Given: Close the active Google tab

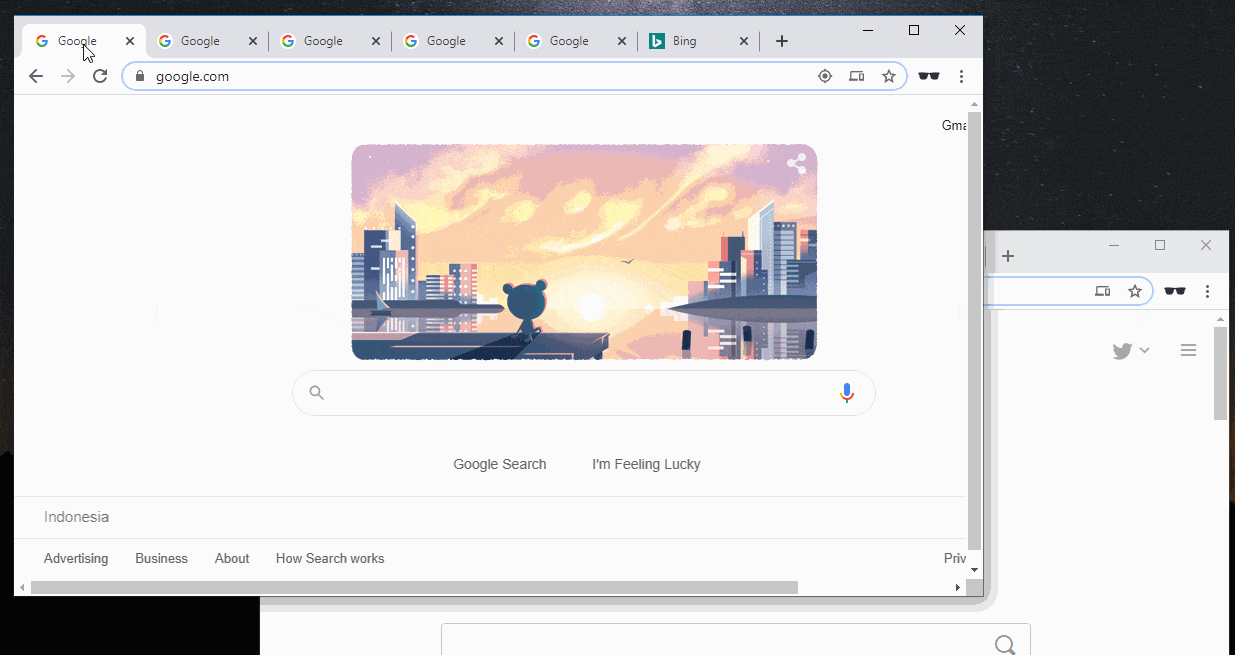Looking at the screenshot, I should 130,41.
